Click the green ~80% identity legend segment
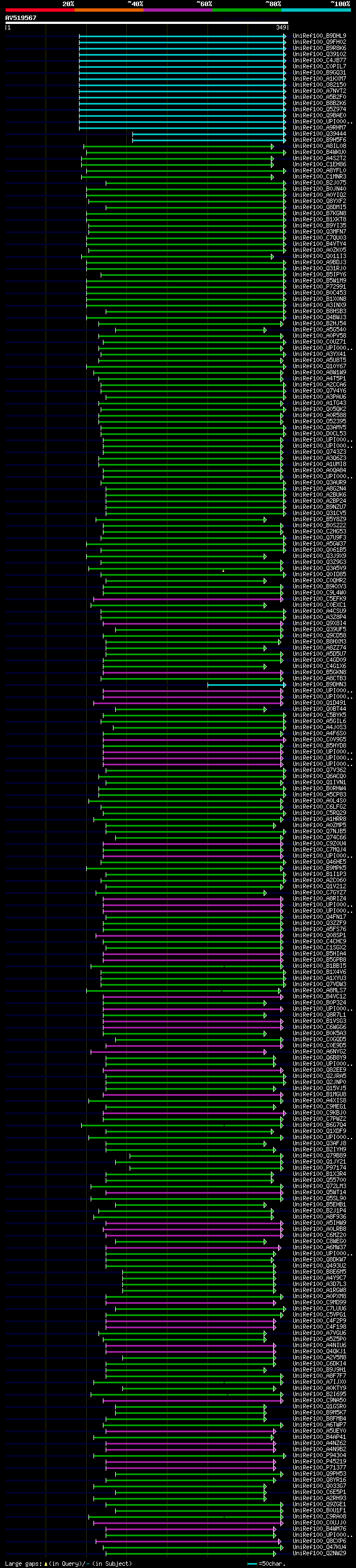The height and width of the screenshot is (1568, 356). pyautogui.click(x=247, y=10)
